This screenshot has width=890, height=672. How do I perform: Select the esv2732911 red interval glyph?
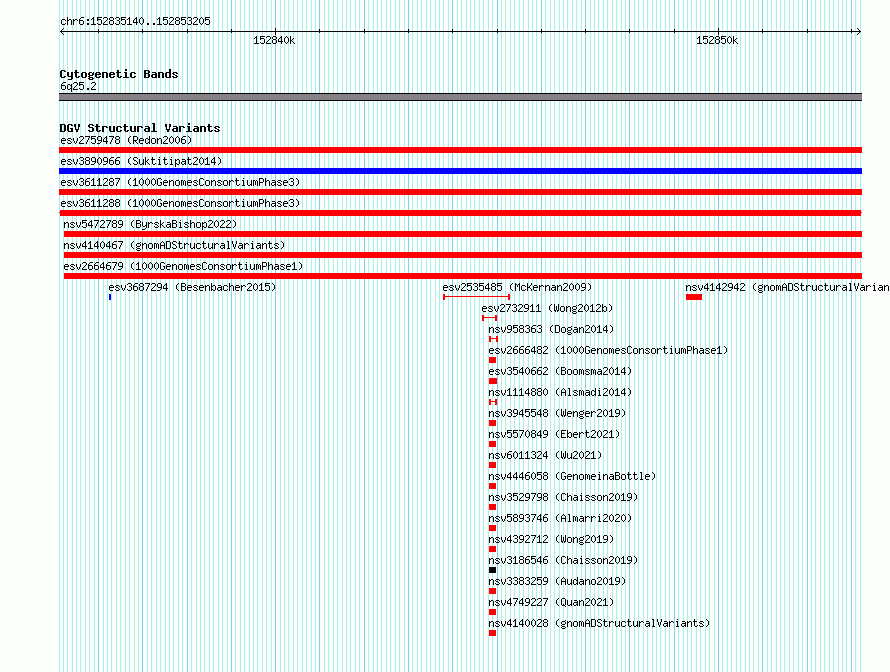click(489, 318)
